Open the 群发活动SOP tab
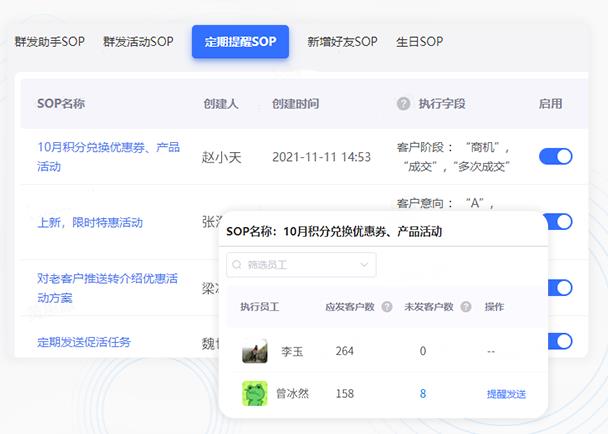This screenshot has height=434, width=608. coord(138,42)
